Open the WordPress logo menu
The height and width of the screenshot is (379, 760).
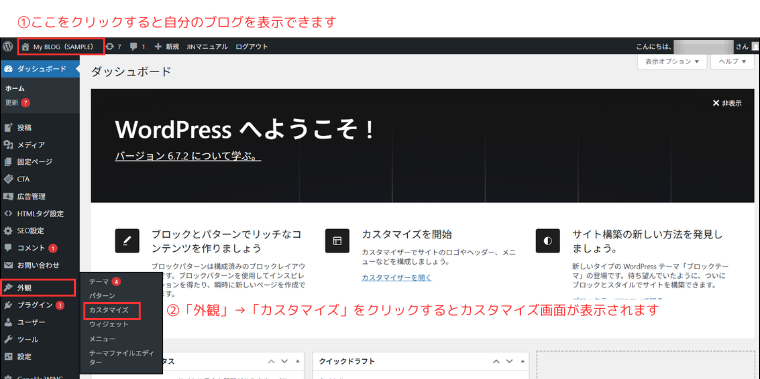[x=8, y=47]
